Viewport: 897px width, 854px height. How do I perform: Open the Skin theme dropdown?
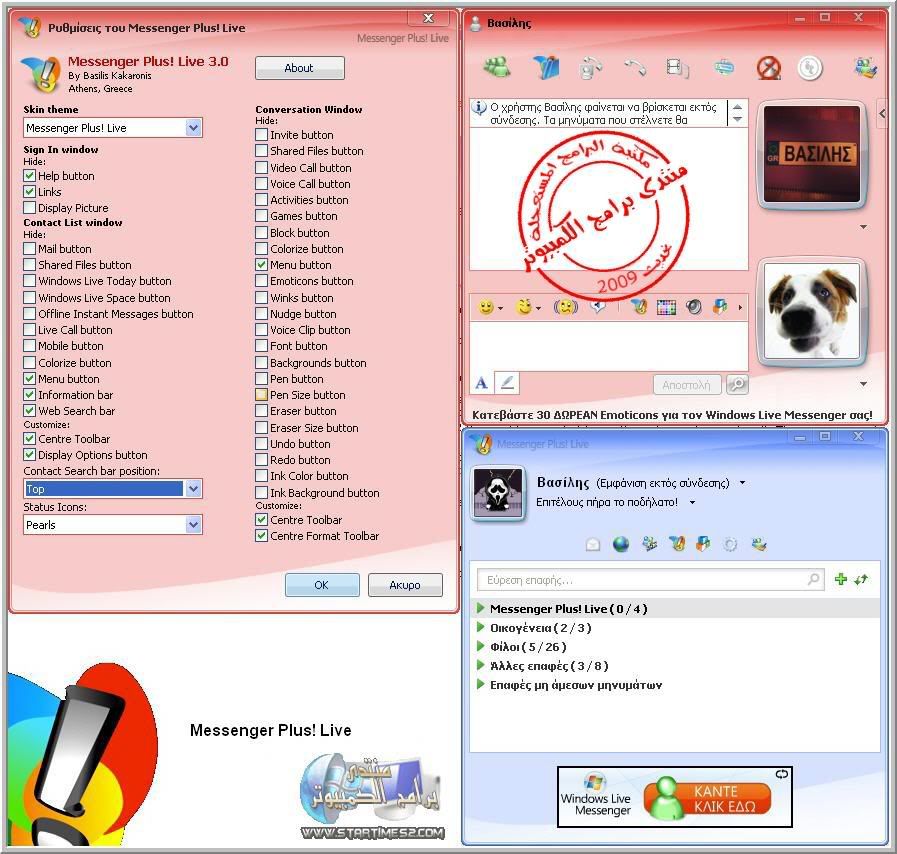click(x=193, y=128)
